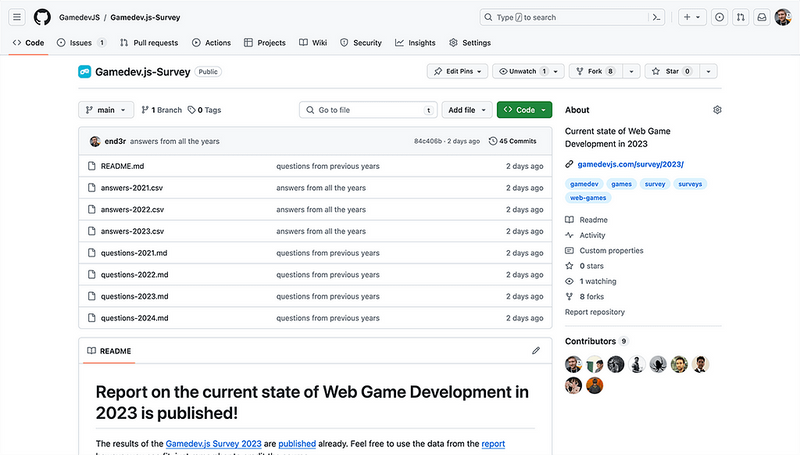Open questions-2021.md file
Screen dimensions: 800x455
(134, 252)
